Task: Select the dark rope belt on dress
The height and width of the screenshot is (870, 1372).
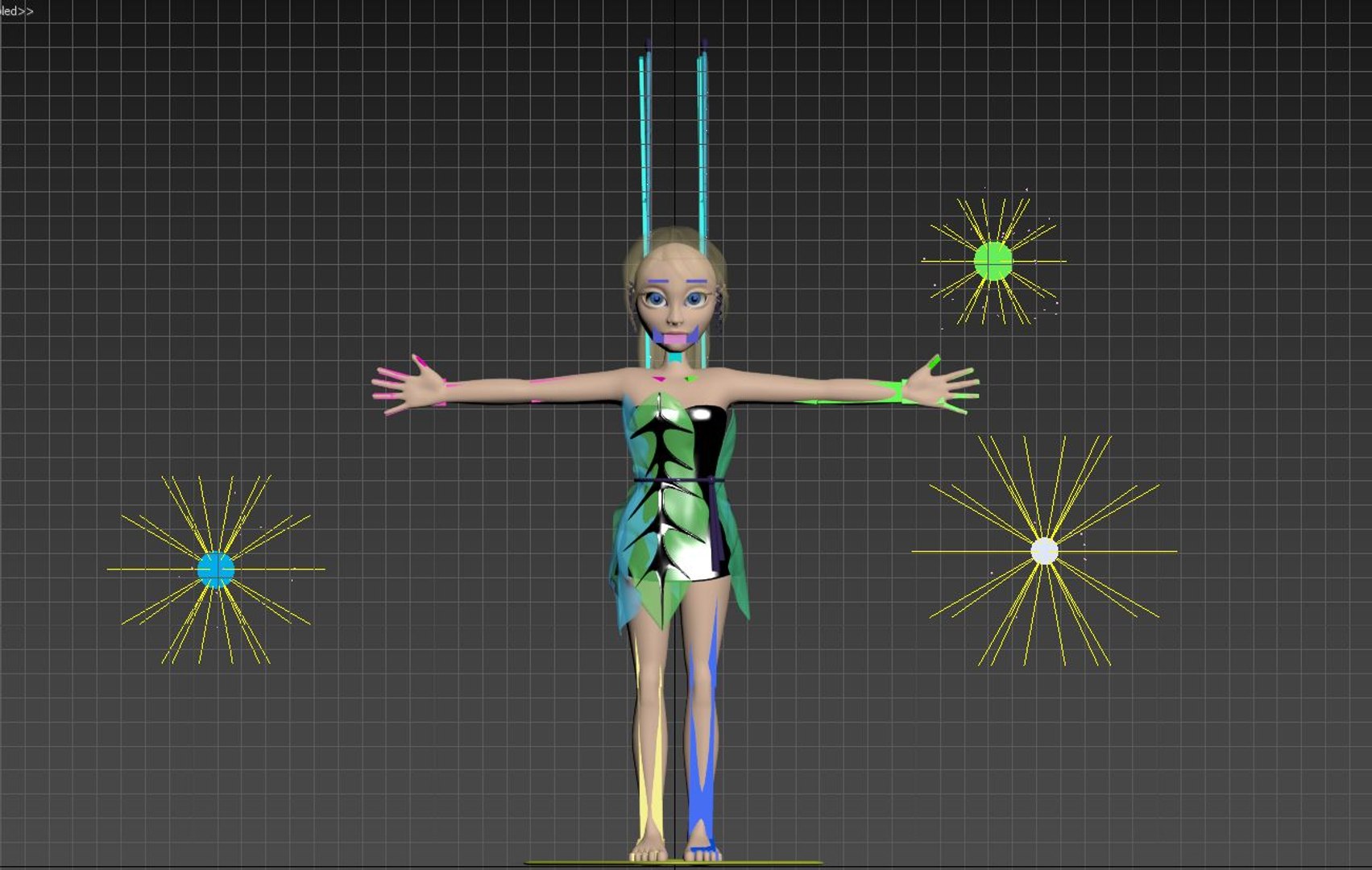Action: pyautogui.click(x=678, y=481)
